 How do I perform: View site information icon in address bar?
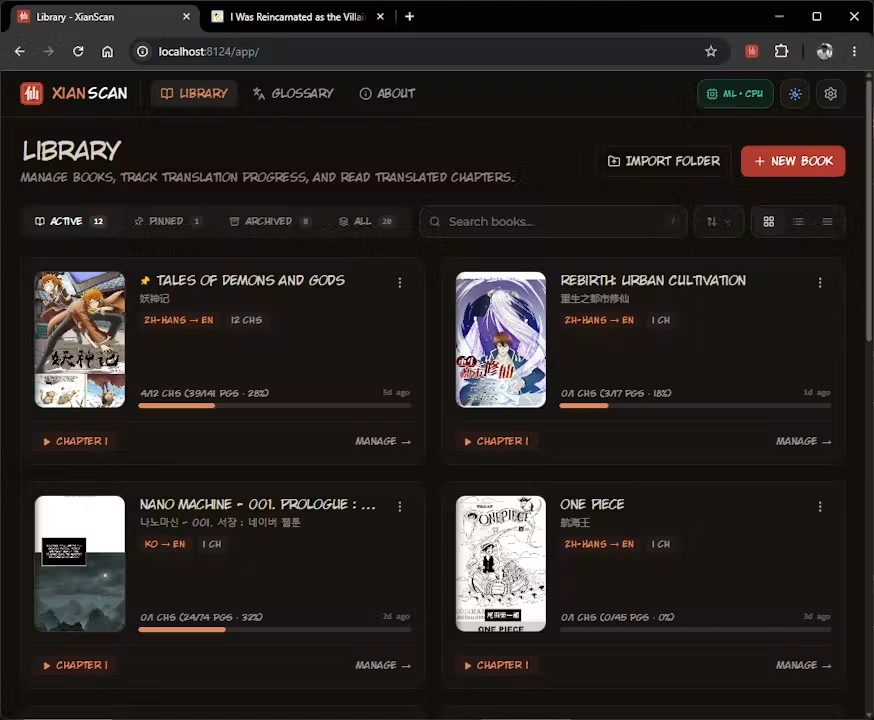[143, 51]
